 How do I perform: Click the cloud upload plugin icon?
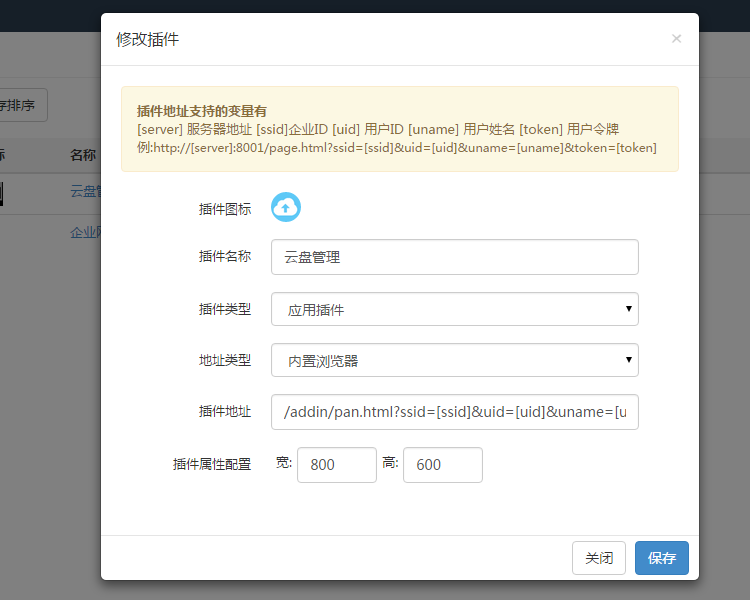[x=286, y=207]
